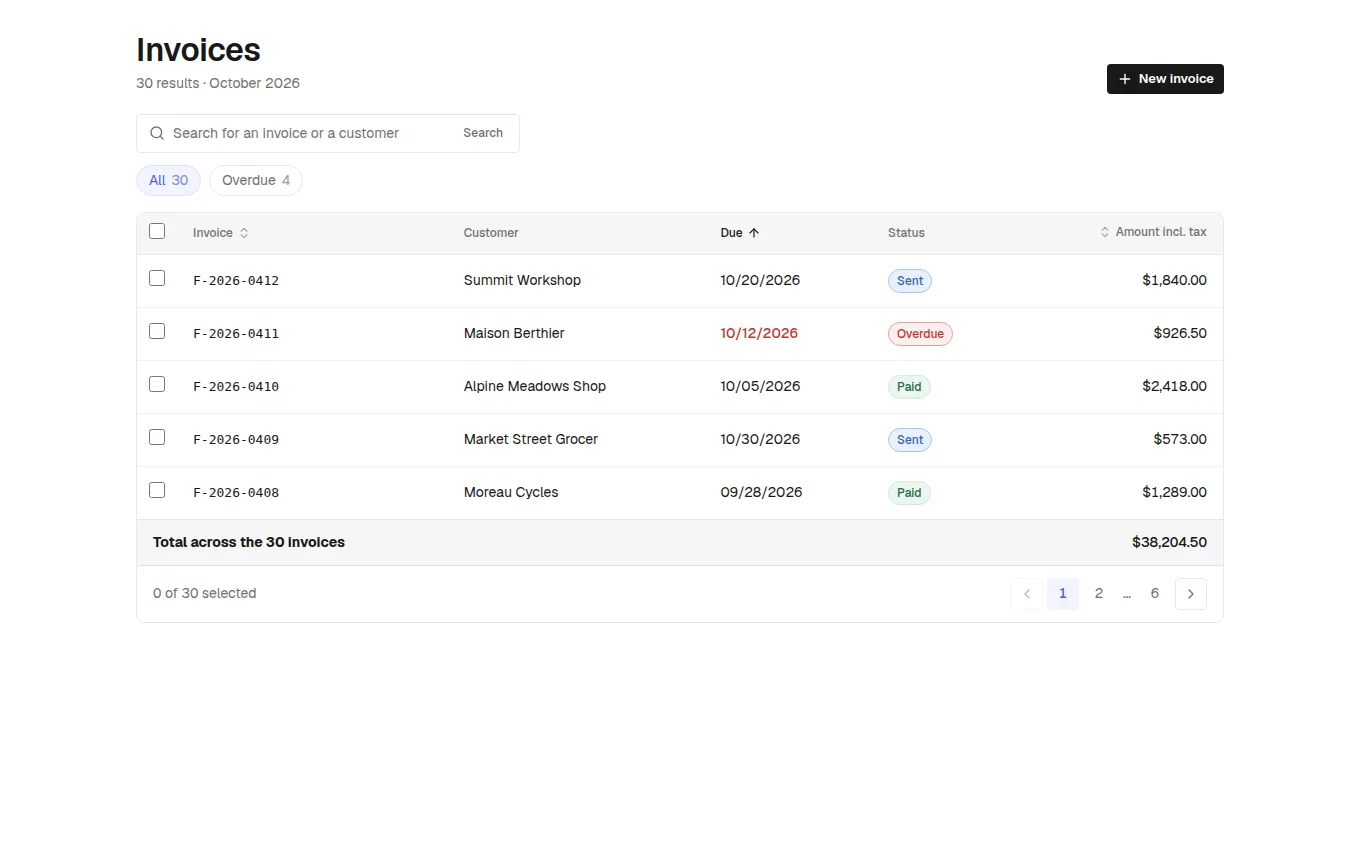The width and height of the screenshot is (1360, 850).
Task: Go to next page with chevron arrow
Action: [x=1190, y=594]
